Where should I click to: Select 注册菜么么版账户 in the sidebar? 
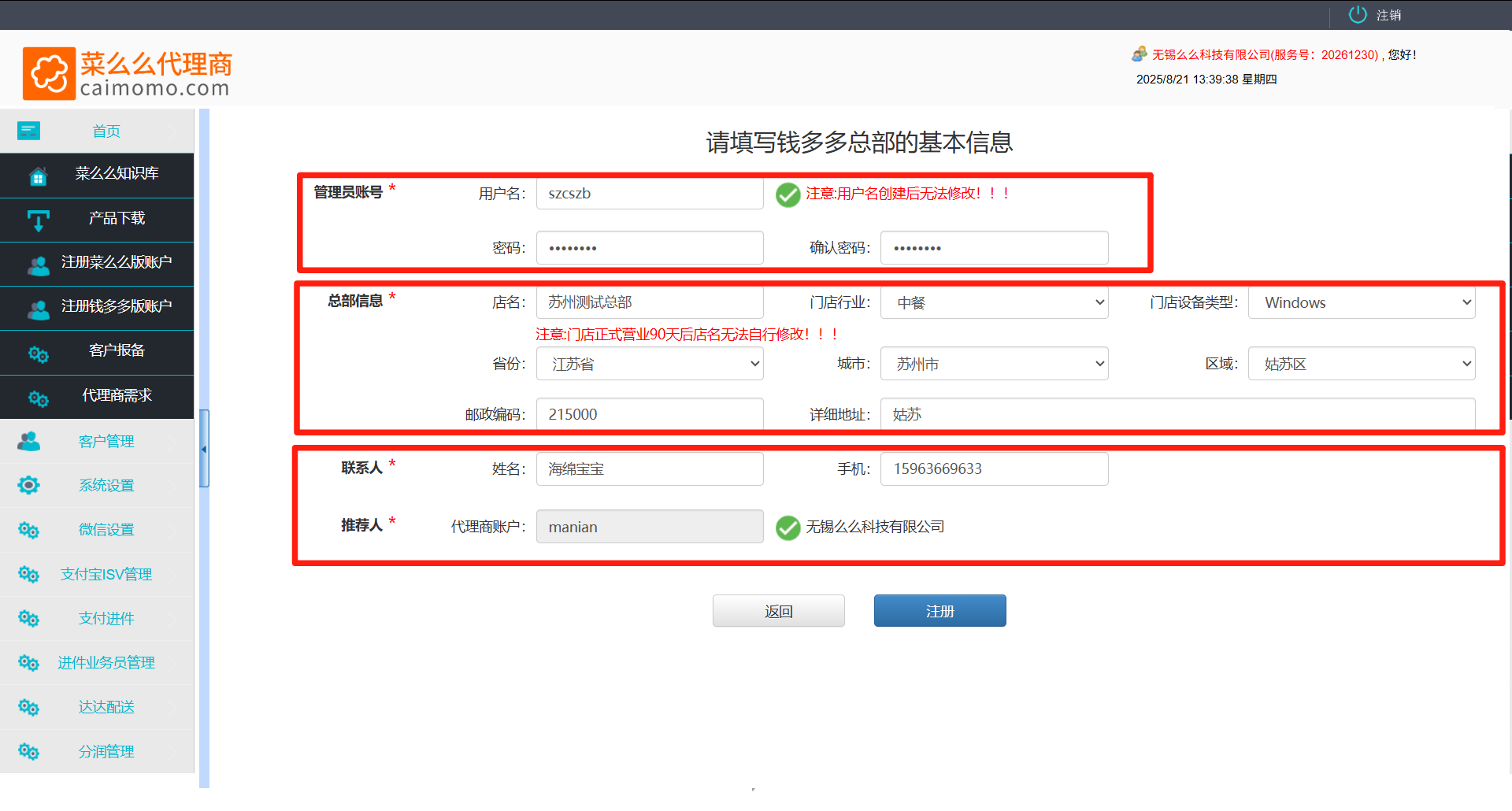[x=97, y=264]
